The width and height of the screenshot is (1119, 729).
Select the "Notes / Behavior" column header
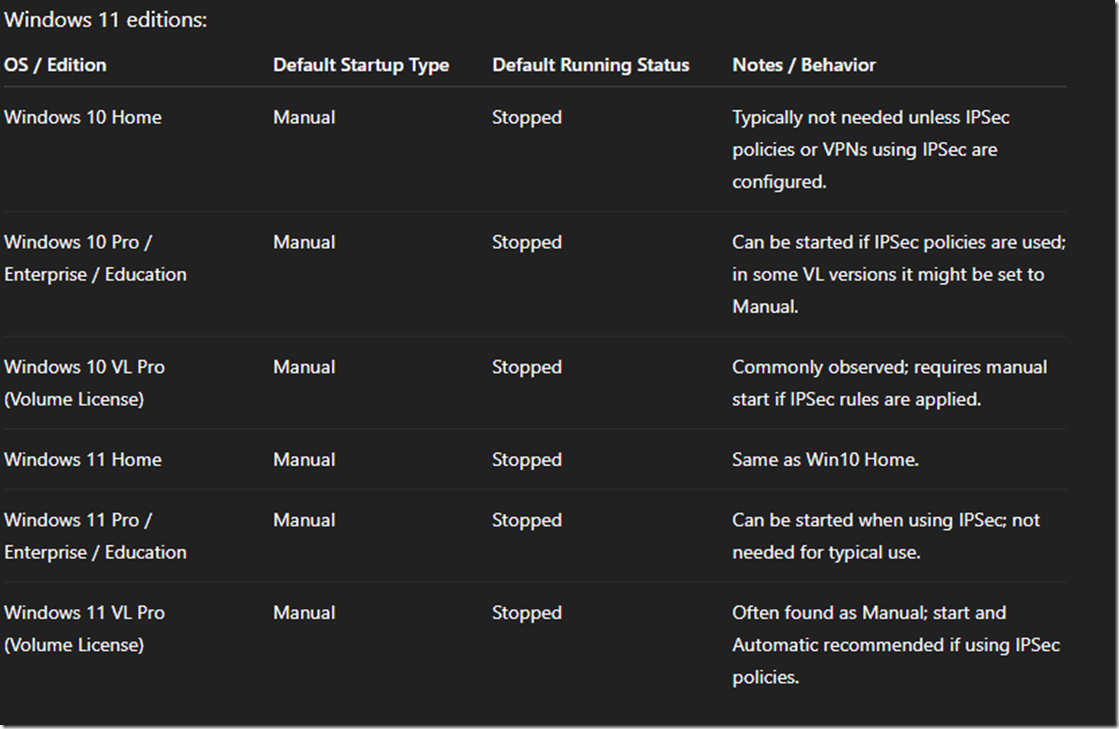coord(804,65)
